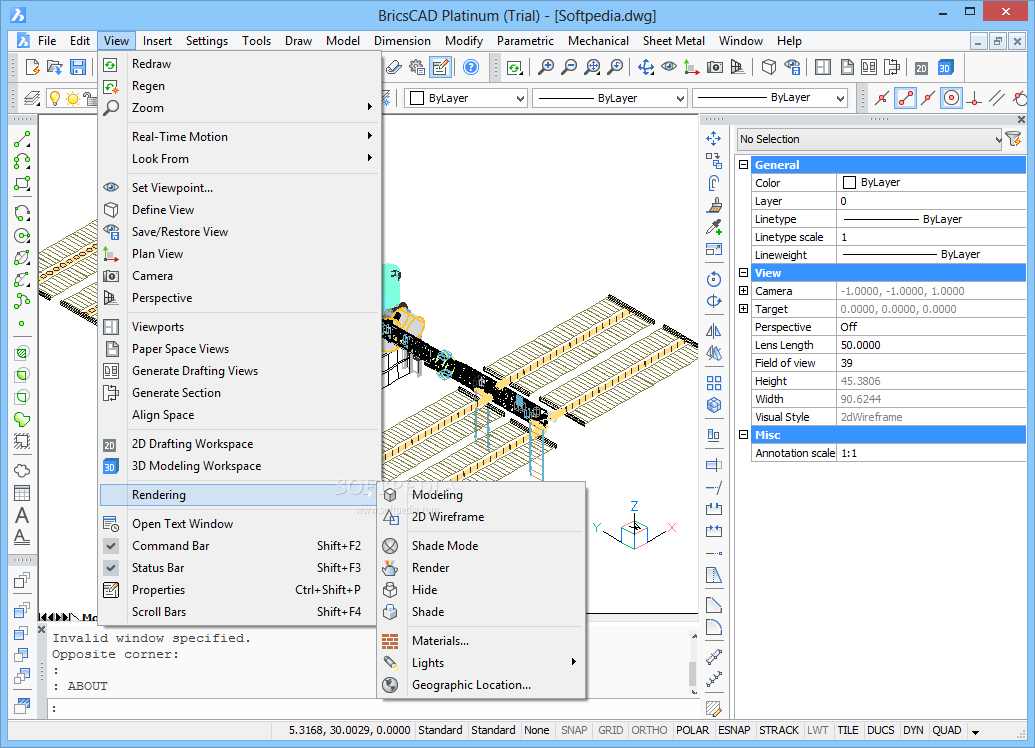Click the Materials brick icon in submenu
1035x748 pixels.
click(390, 641)
